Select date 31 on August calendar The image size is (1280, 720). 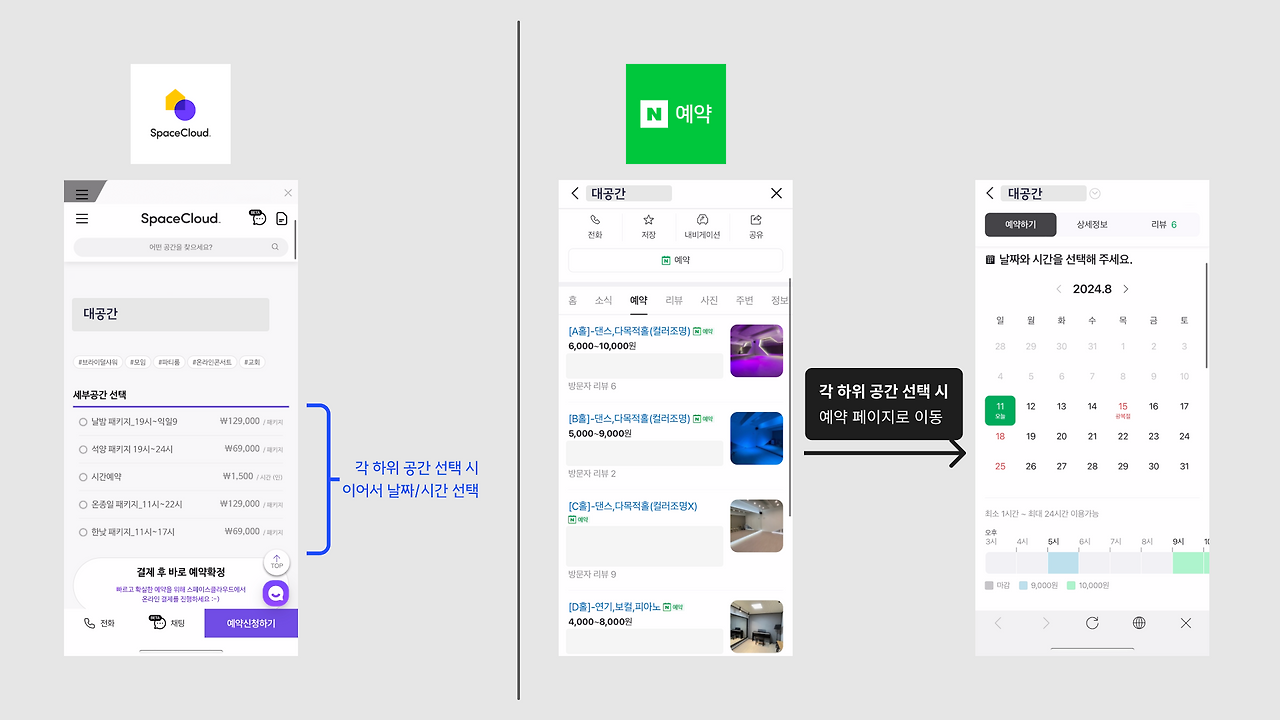(x=1184, y=466)
